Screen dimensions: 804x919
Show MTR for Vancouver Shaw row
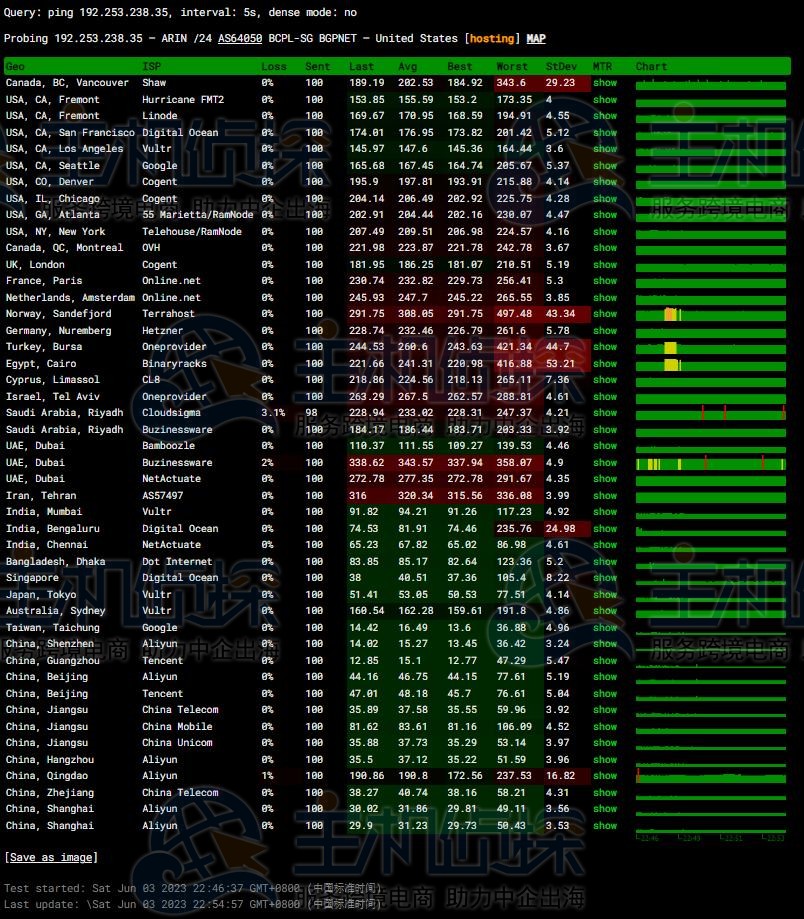pos(605,83)
